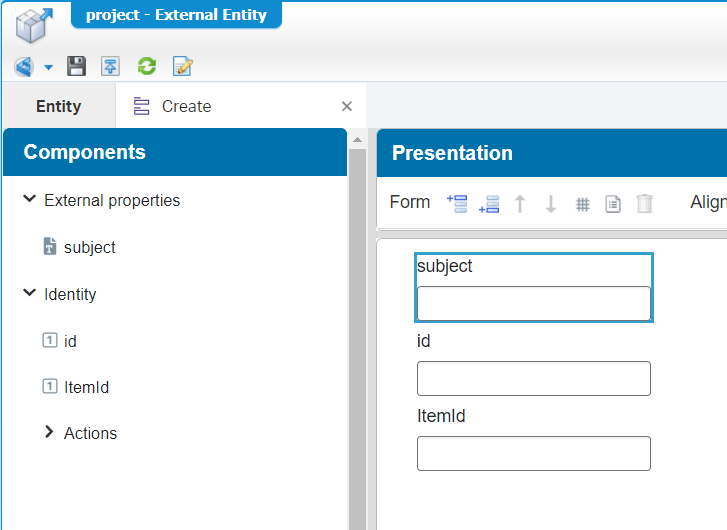
Task: Click the Save icon in the toolbar
Action: pyautogui.click(x=77, y=67)
